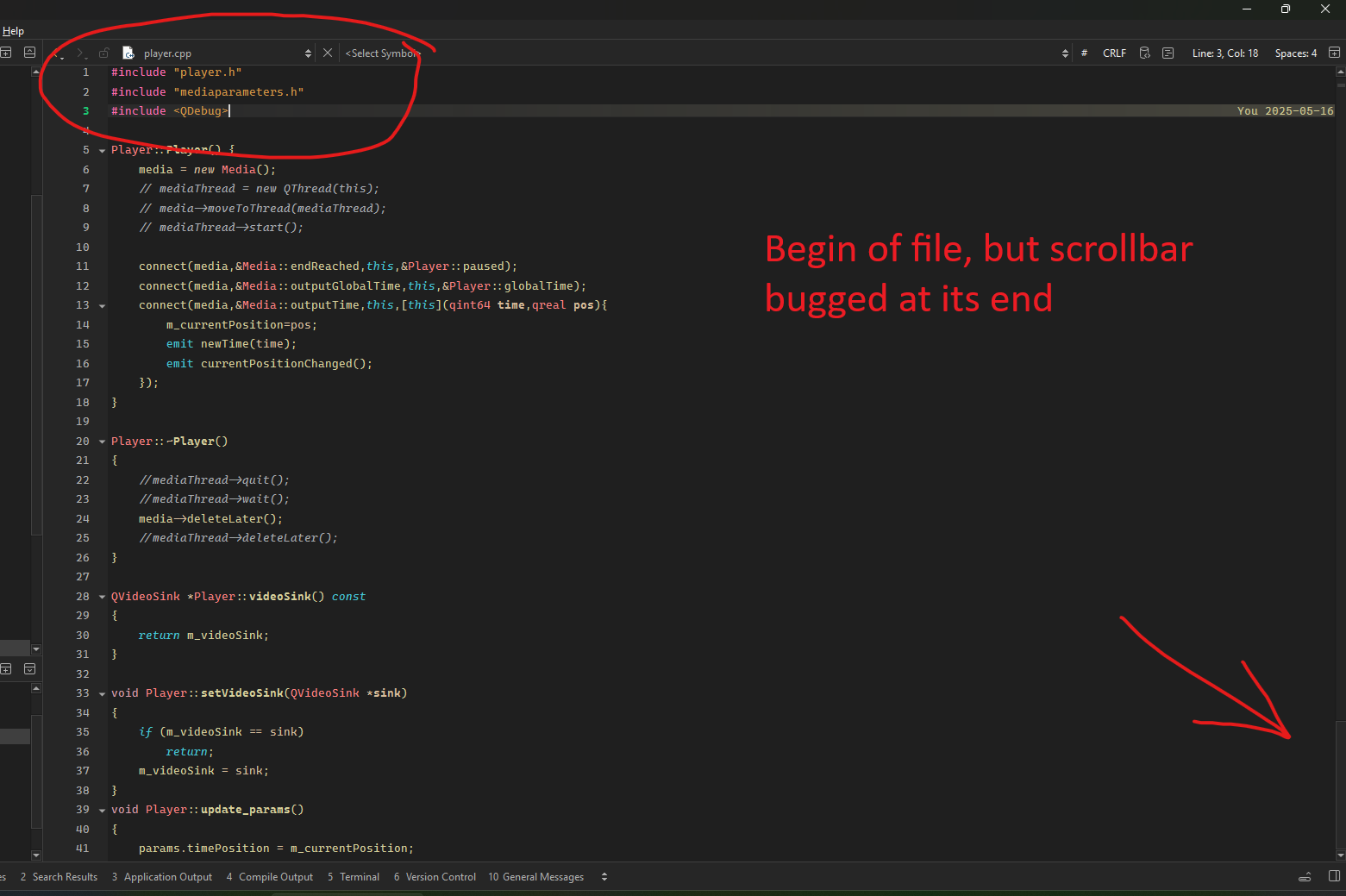
Task: Click the player.cpp C++ file icon
Action: click(x=128, y=53)
